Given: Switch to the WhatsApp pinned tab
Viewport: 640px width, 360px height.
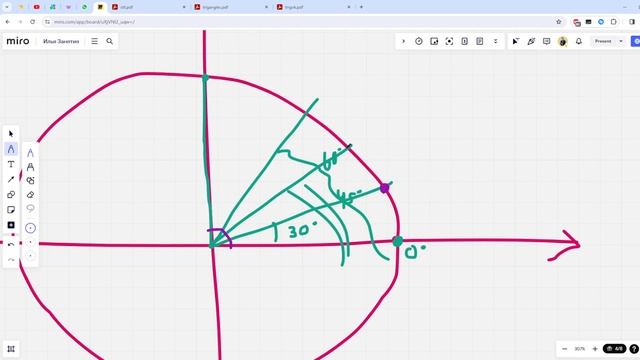Looking at the screenshot, I should click(84, 7).
